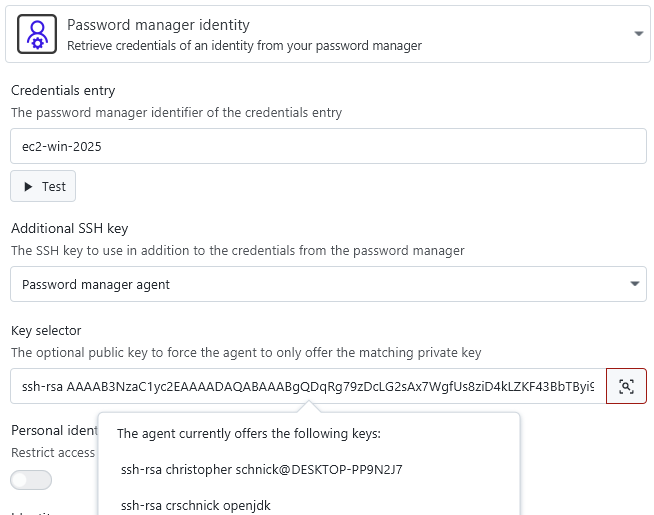The image size is (654, 515).
Task: Expand the identity type dropdown arrow
Action: 639,34
